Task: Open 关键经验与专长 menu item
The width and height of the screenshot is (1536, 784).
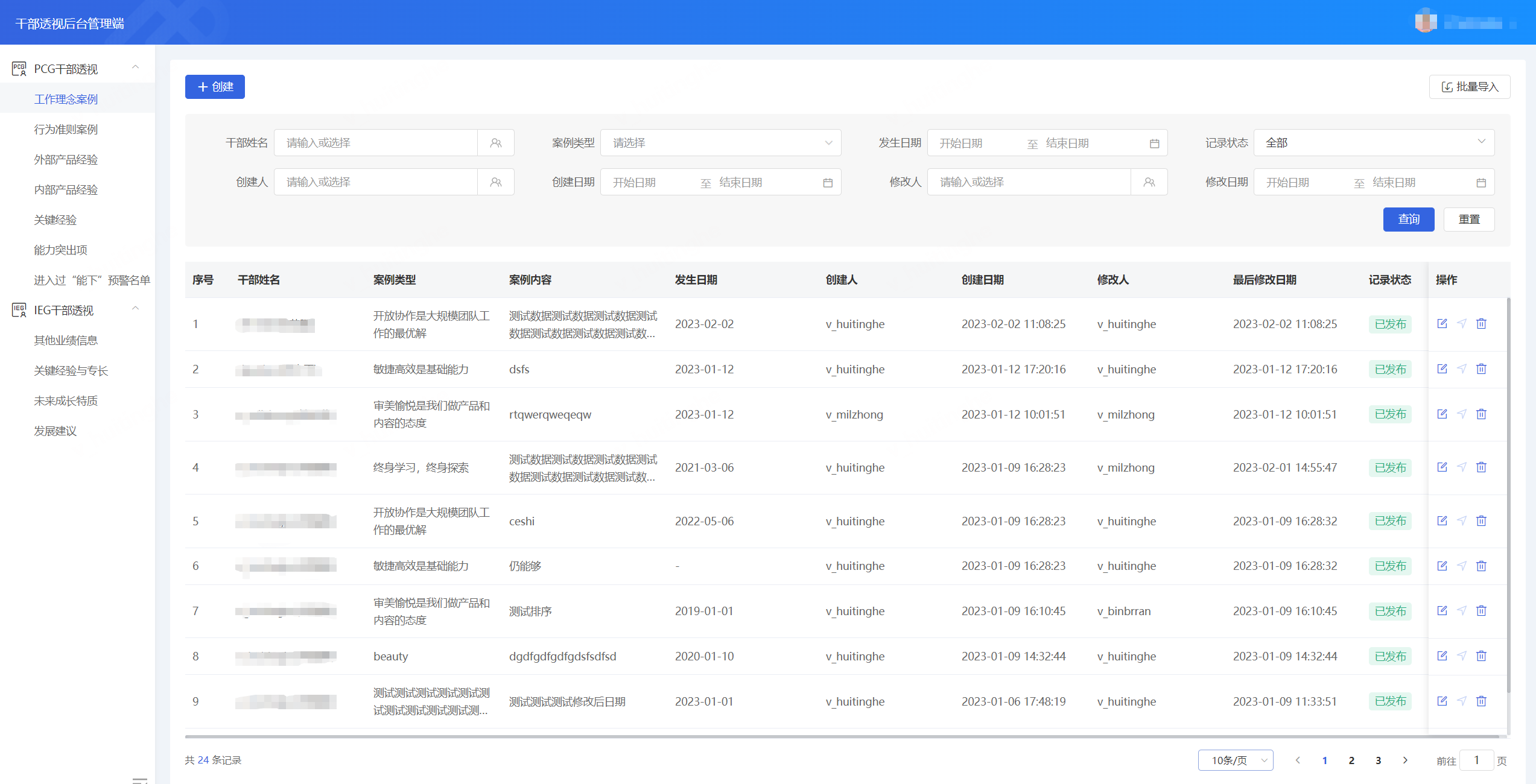Action: [x=71, y=370]
